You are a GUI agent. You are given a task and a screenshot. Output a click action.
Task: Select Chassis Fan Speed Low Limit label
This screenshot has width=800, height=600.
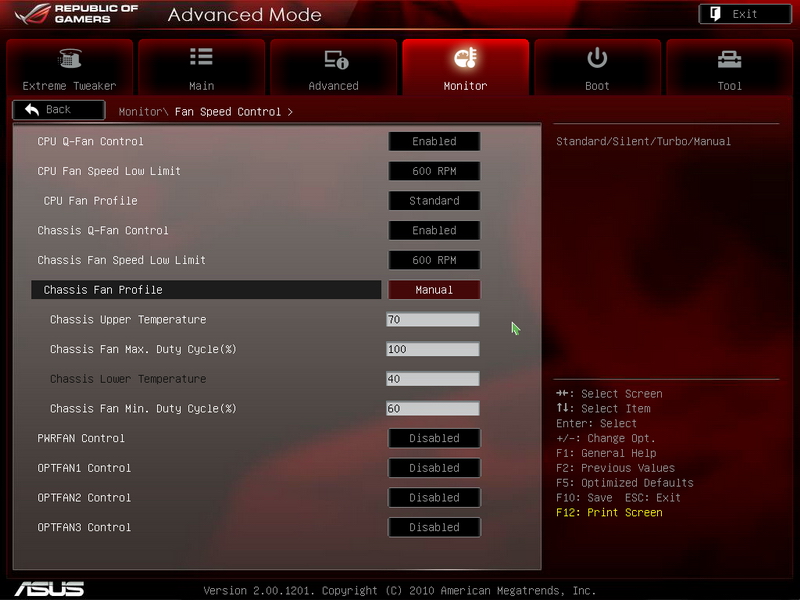pyautogui.click(x=121, y=260)
